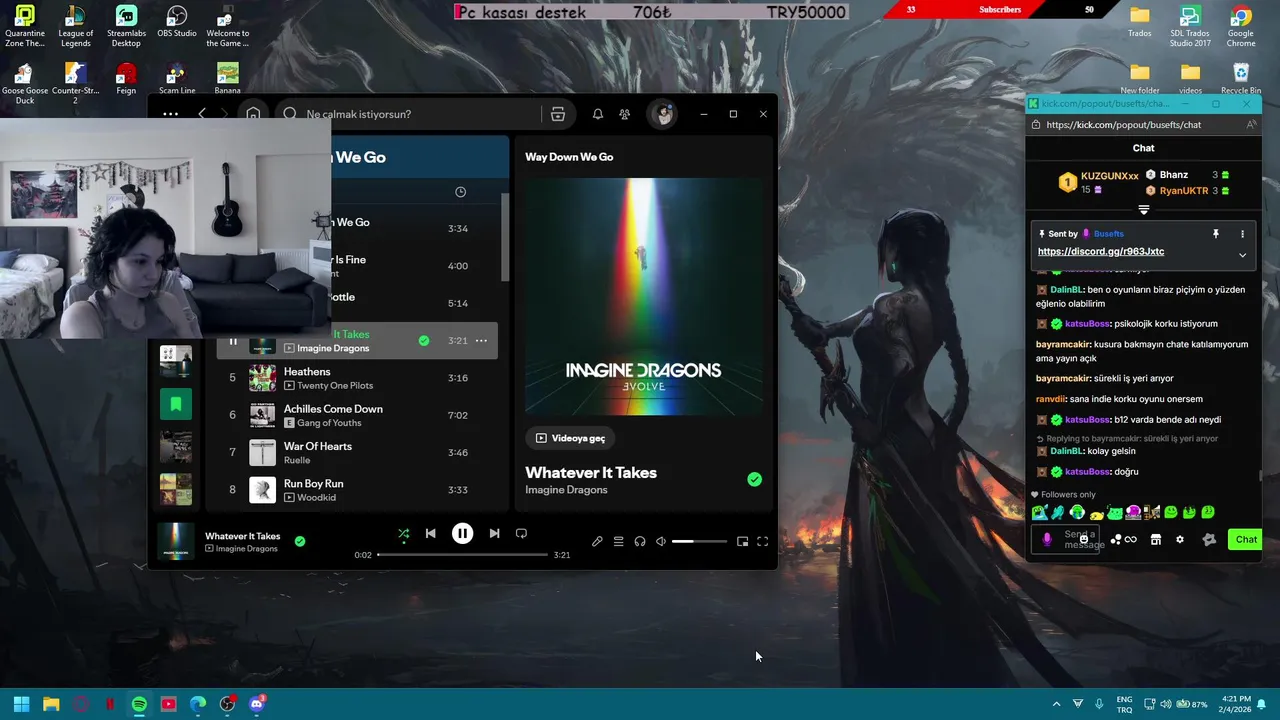Viewport: 1280px width, 720px height.
Task: Expand the Kick gift leaderboard arrow
Action: point(1144,210)
